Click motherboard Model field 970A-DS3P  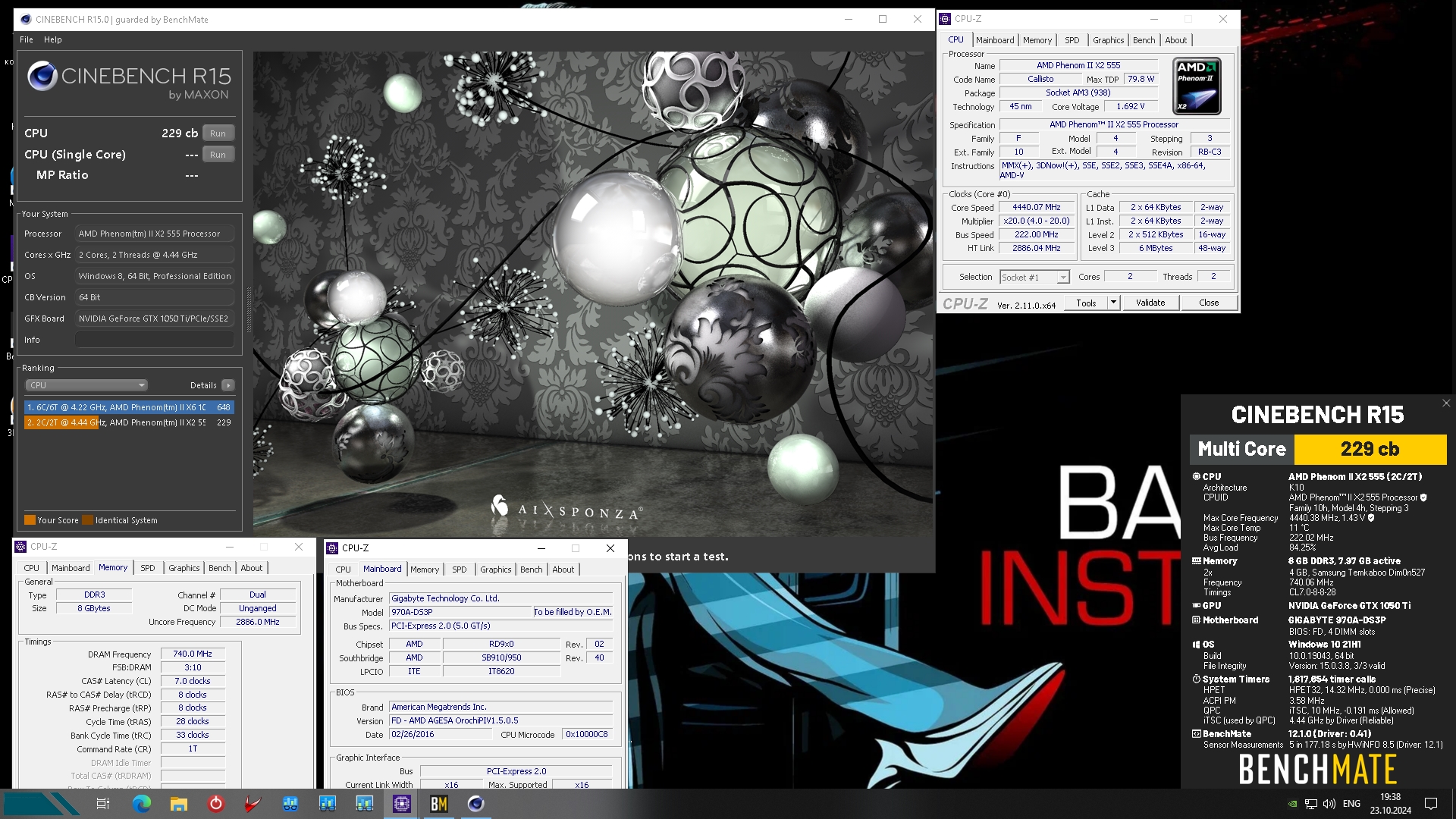[460, 612]
